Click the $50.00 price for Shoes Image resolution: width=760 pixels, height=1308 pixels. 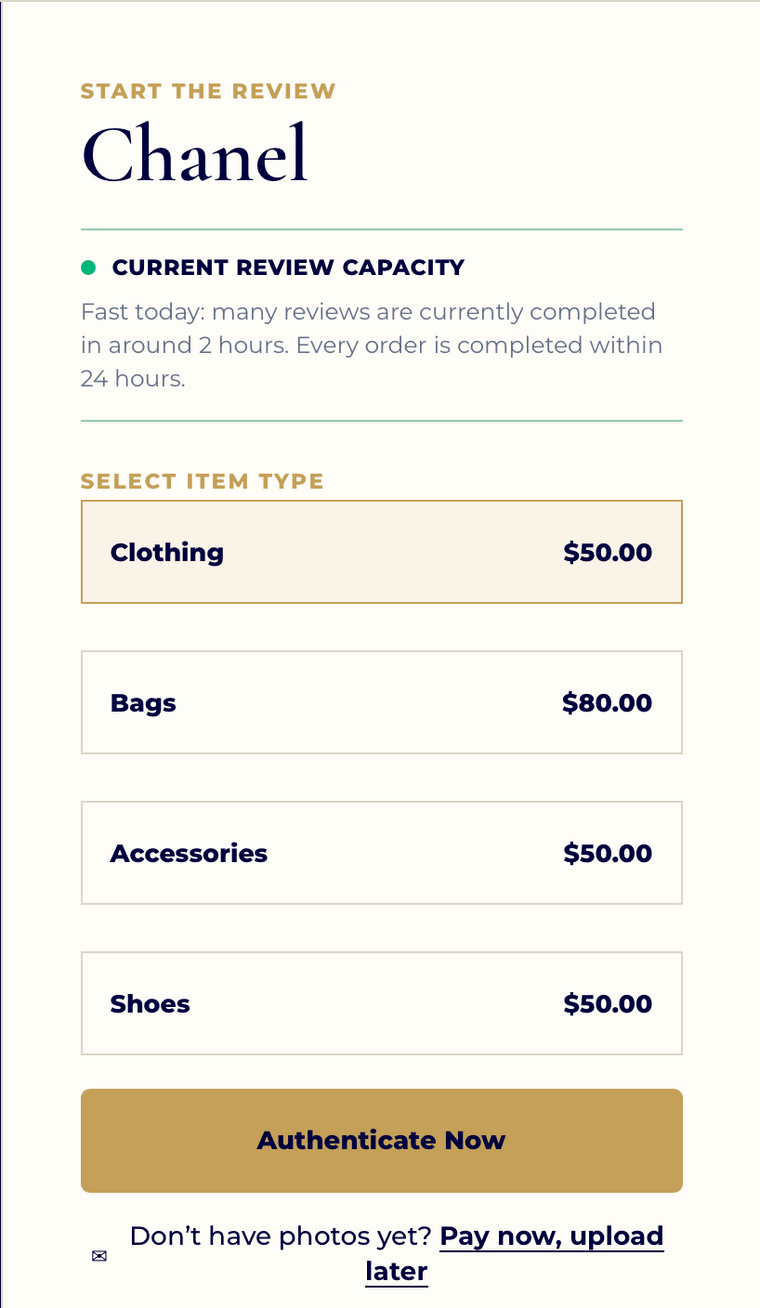(608, 1004)
